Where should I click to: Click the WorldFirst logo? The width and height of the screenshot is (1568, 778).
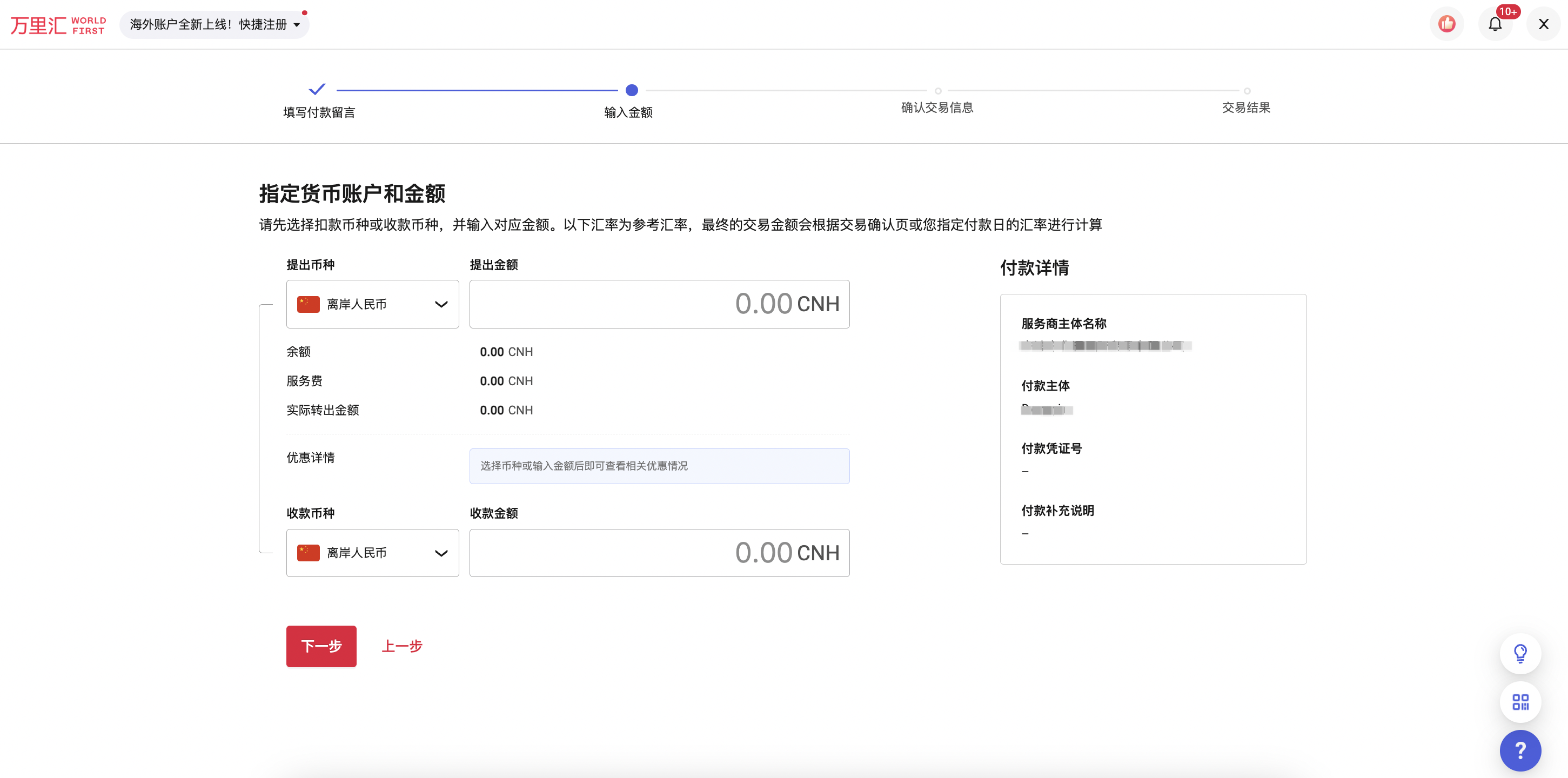coord(58,24)
